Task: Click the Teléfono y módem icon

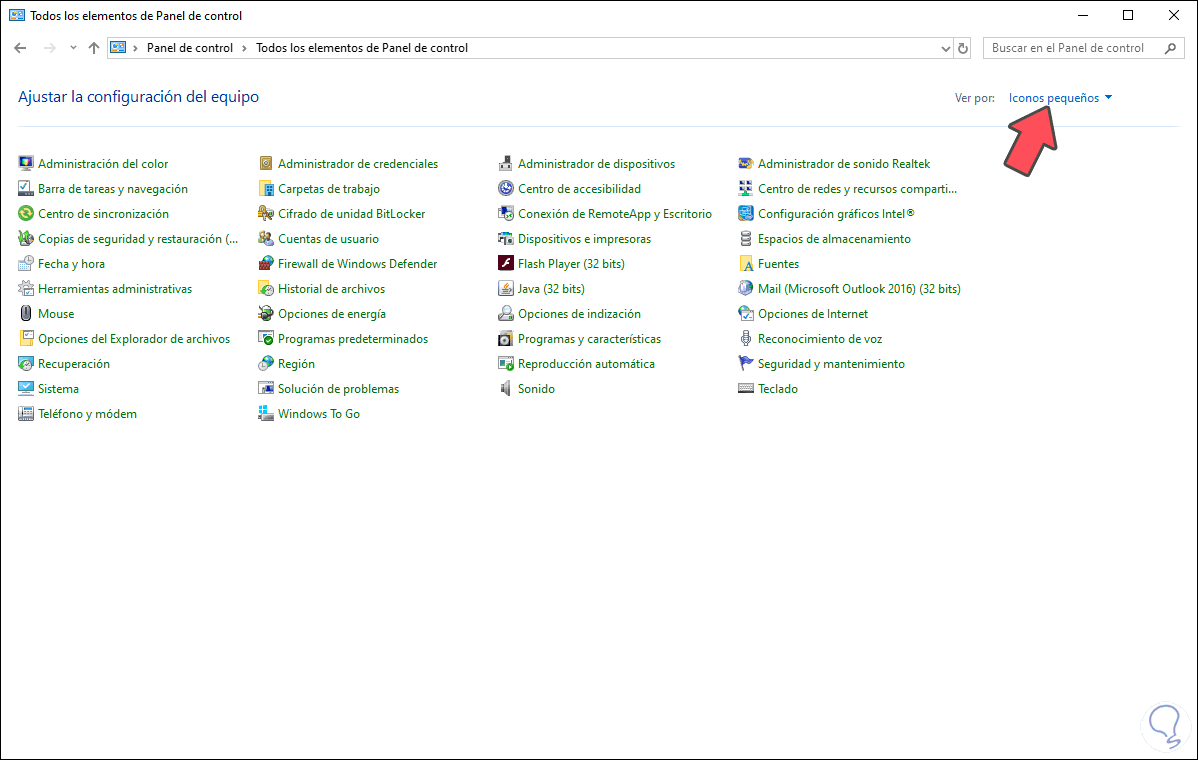Action: (26, 414)
